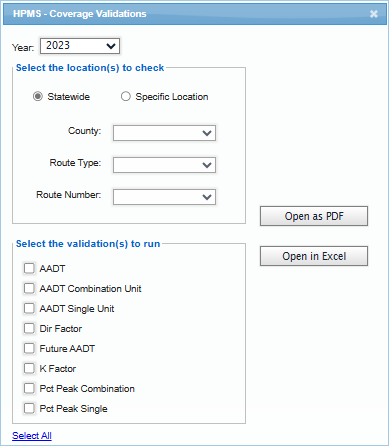Click the 'Route Number:' label

click(x=68, y=195)
